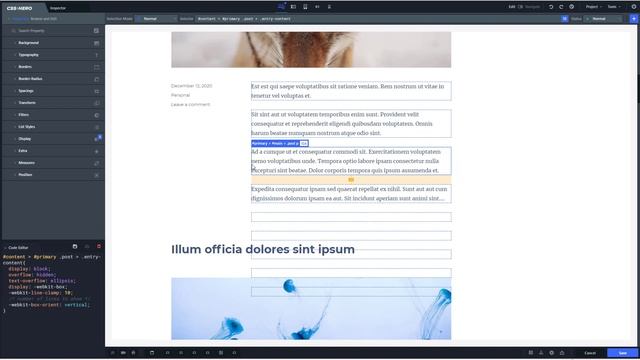Click the Typography group icon on the right
Image resolution: width=640 pixels, height=360 pixels.
point(97,55)
